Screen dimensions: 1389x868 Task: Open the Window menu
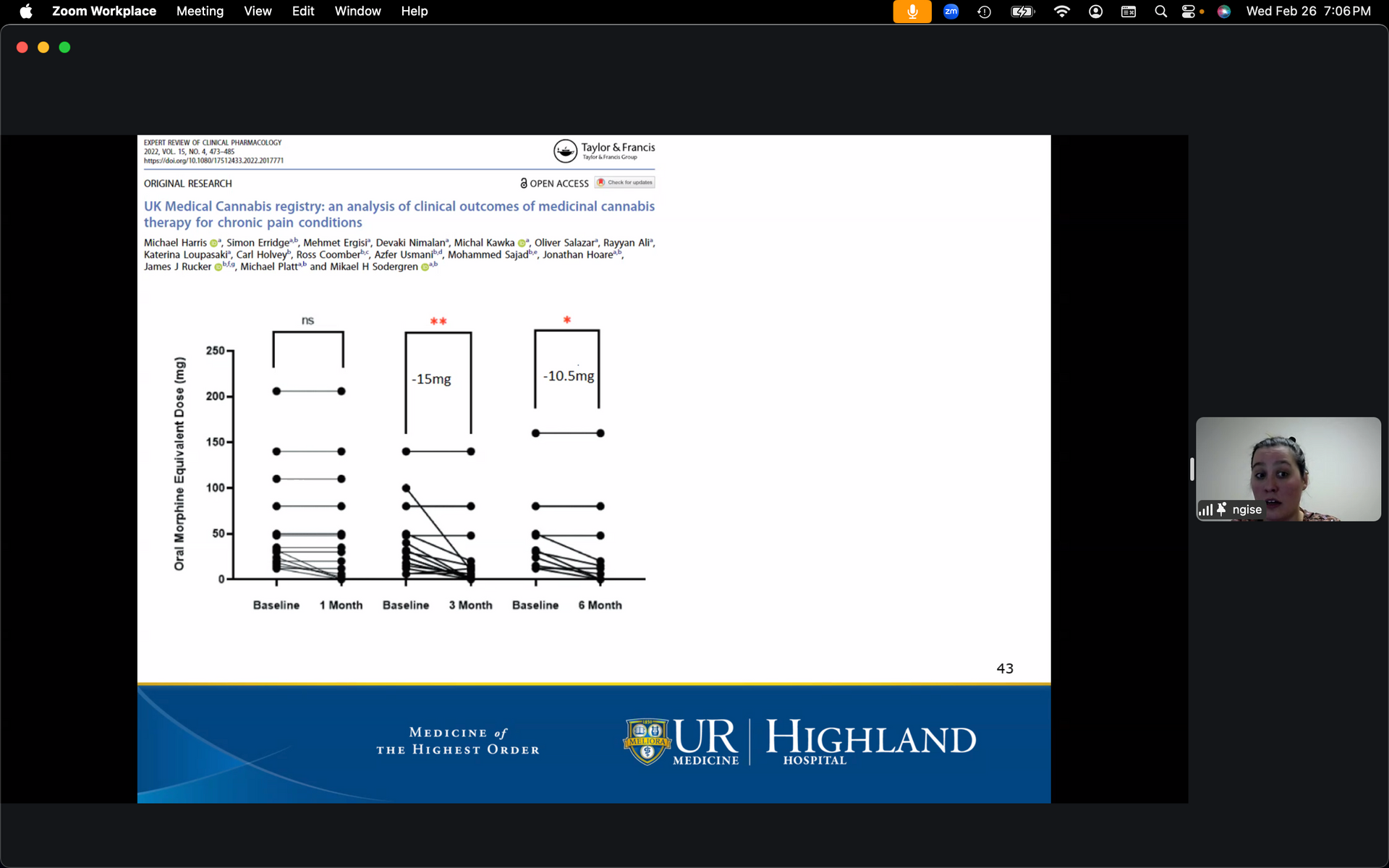(x=357, y=12)
